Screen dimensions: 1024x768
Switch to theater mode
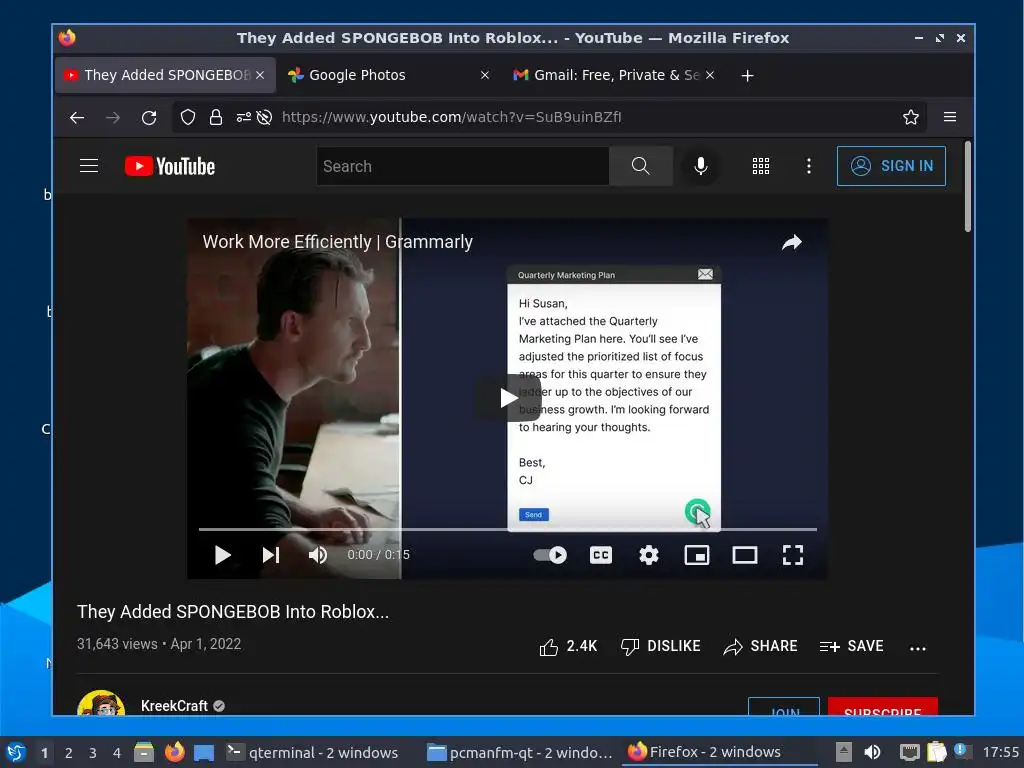(x=744, y=555)
